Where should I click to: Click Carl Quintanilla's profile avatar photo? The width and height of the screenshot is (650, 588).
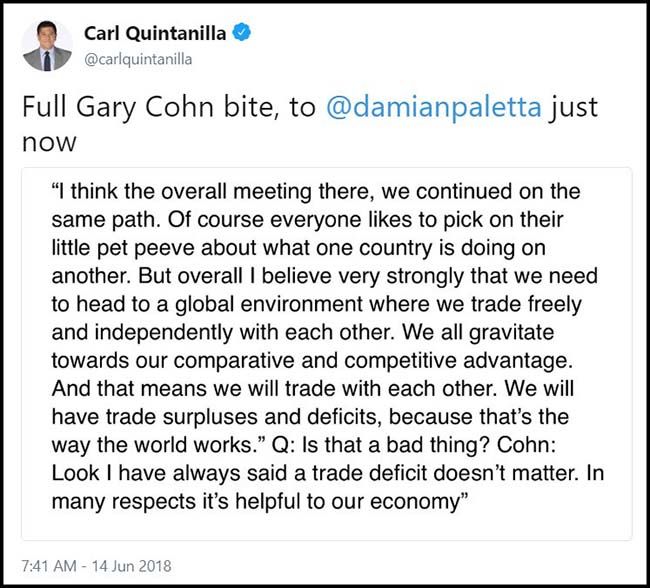click(46, 45)
